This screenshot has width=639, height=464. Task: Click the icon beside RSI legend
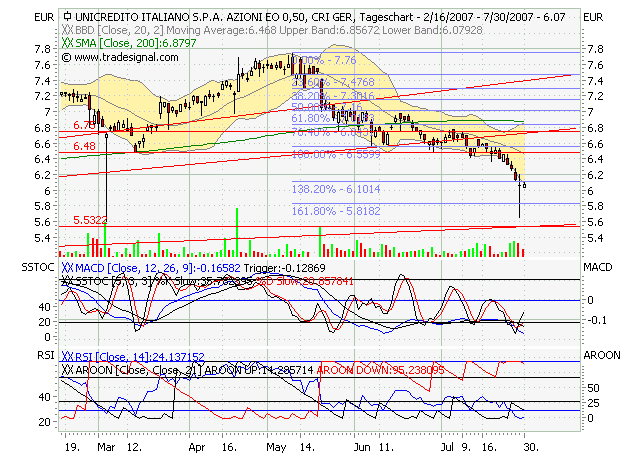pyautogui.click(x=67, y=356)
